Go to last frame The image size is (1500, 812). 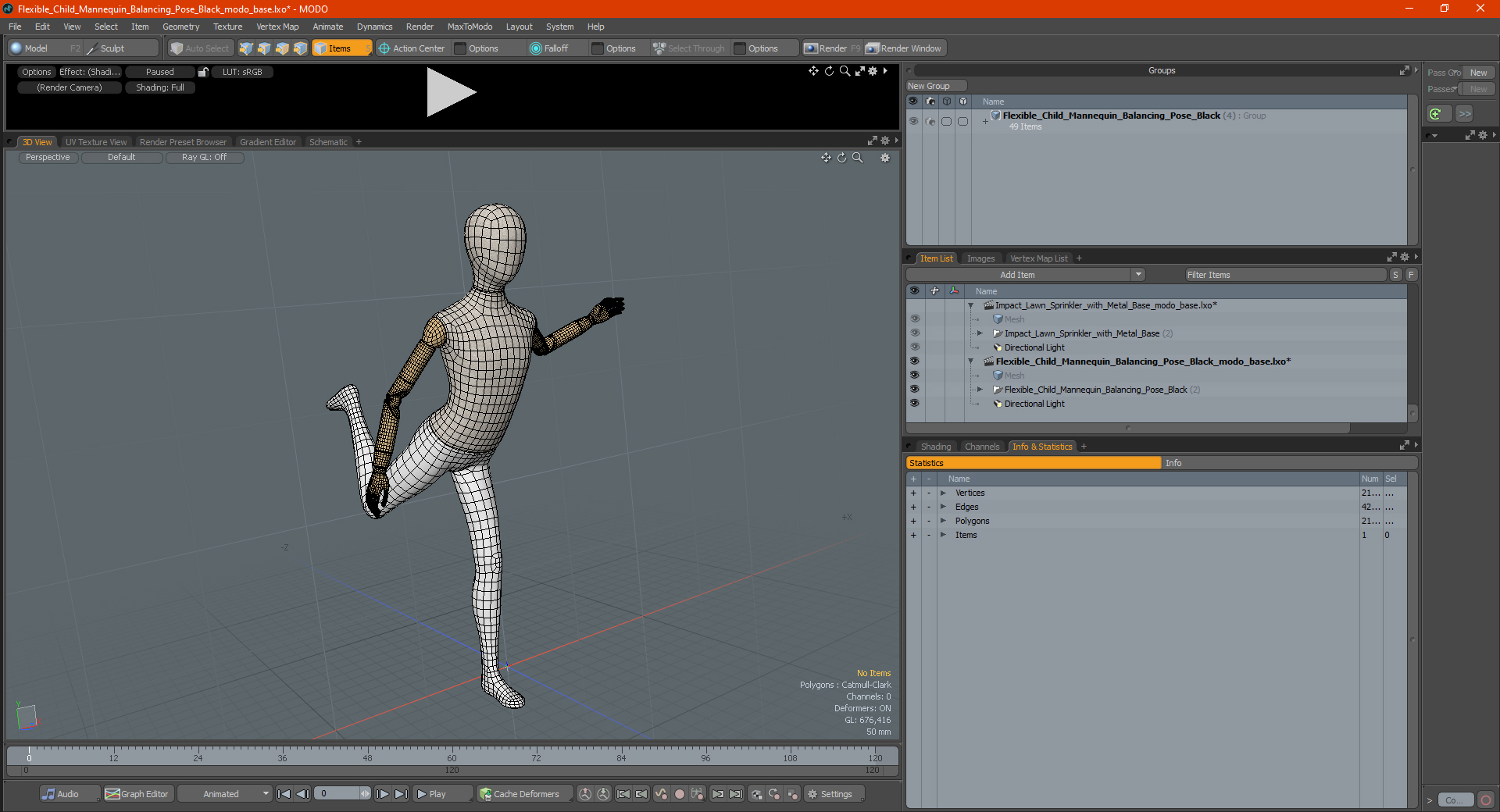401,794
